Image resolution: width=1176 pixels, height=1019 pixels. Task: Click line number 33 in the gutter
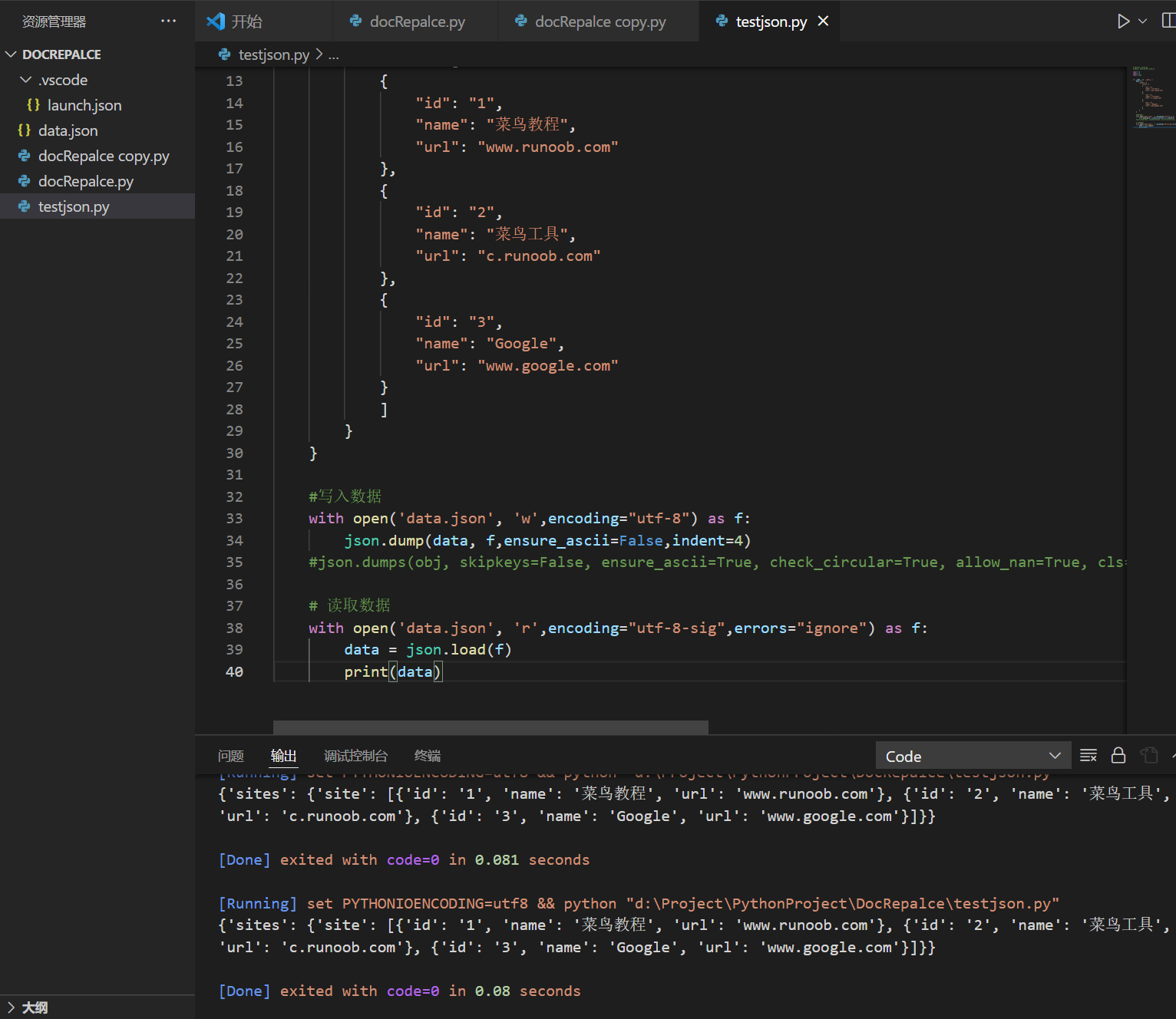[234, 519]
